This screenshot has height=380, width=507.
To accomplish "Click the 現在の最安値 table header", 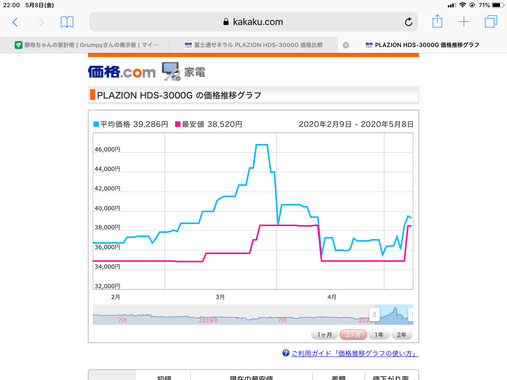I will tap(251, 378).
